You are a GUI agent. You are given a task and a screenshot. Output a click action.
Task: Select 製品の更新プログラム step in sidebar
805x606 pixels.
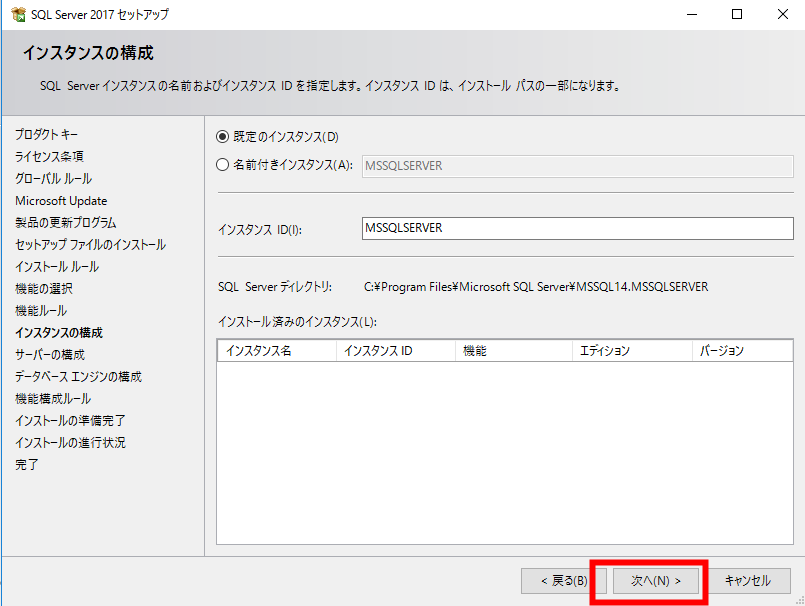pos(66,223)
